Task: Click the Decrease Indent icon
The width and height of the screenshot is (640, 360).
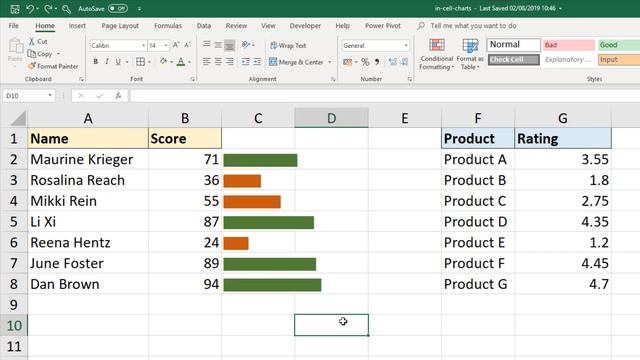Action: coord(245,62)
